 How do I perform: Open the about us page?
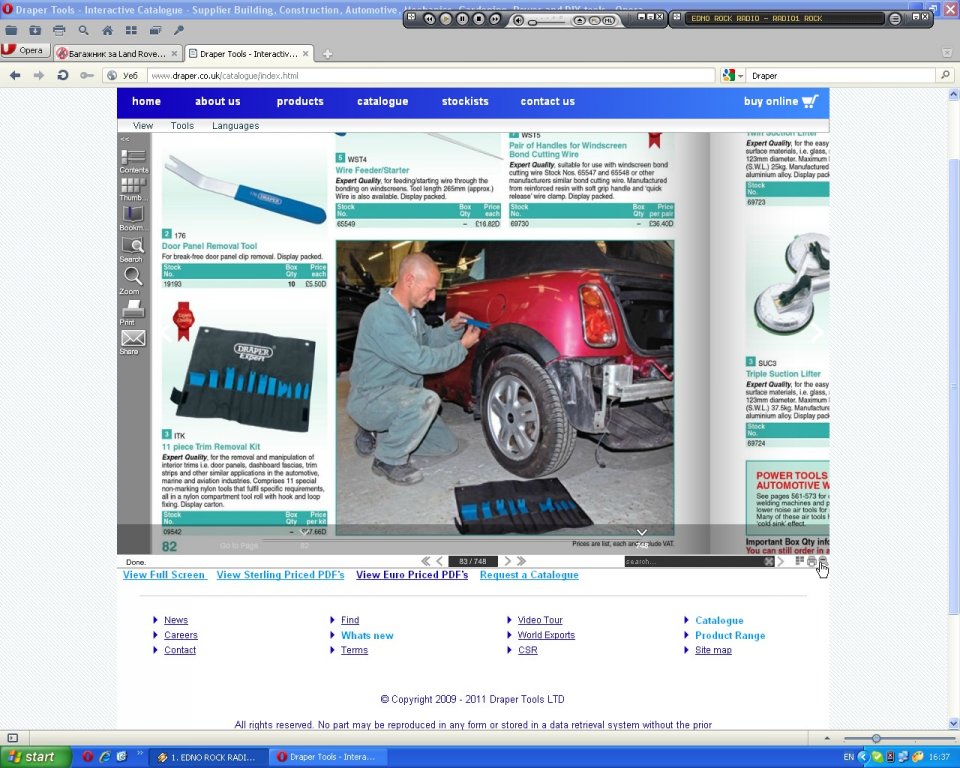click(217, 102)
